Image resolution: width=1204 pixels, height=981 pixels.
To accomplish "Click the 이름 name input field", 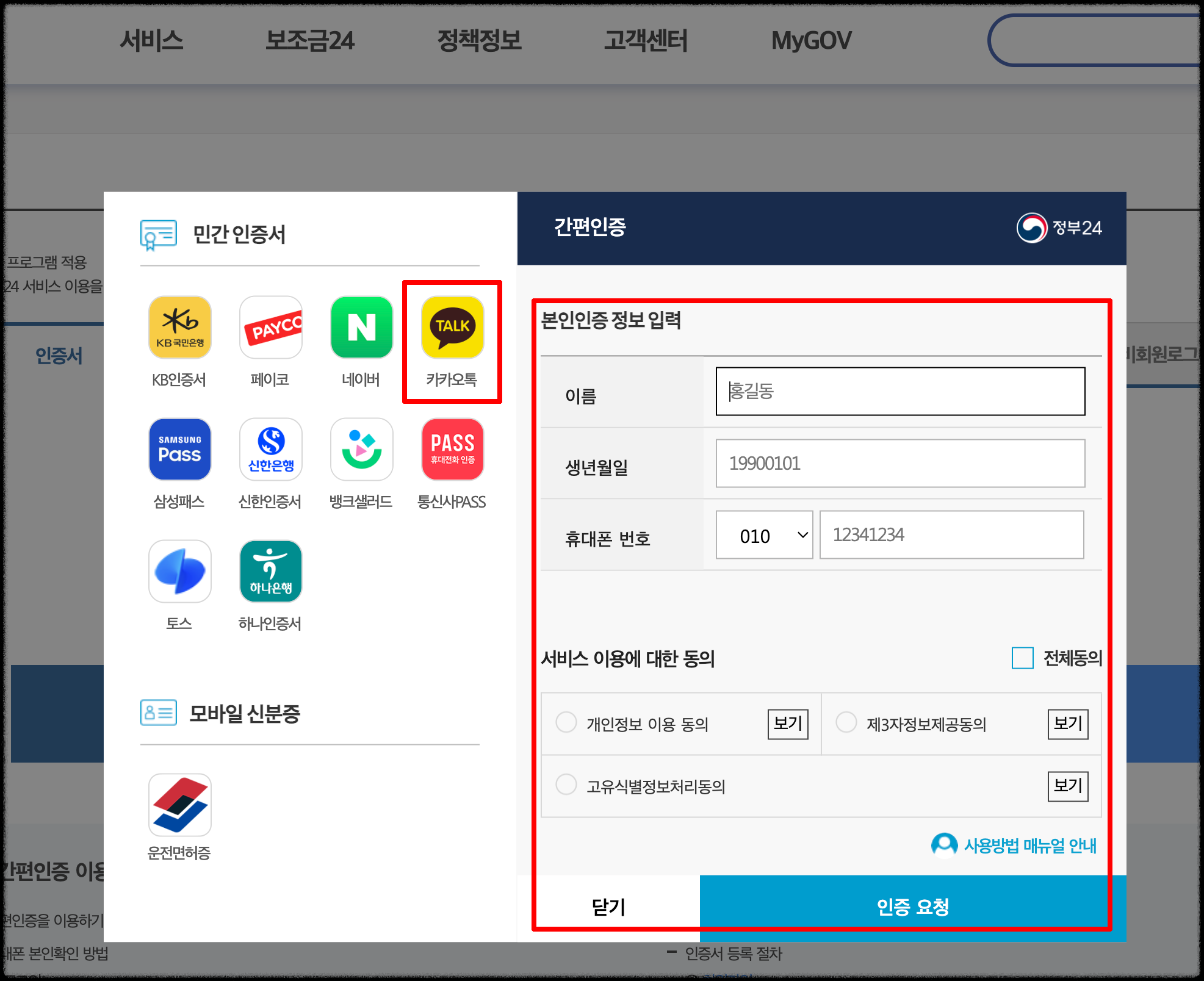I will pos(900,392).
